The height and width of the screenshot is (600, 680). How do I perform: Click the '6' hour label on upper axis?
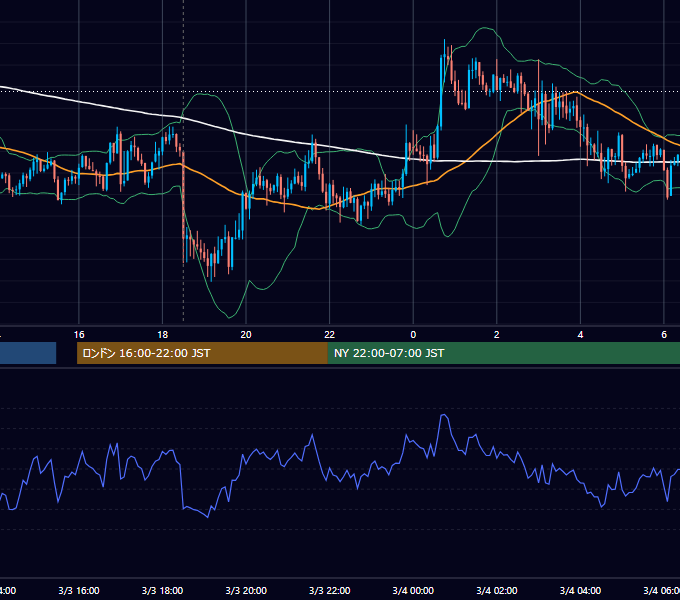click(x=664, y=335)
